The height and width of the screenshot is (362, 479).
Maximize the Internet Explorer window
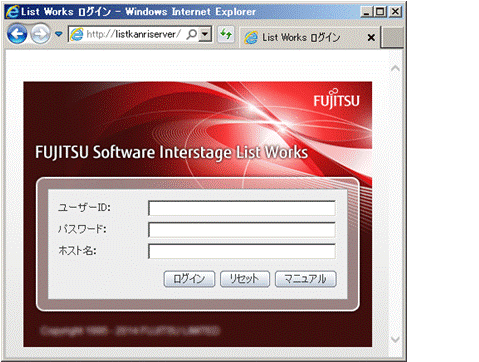380,12
